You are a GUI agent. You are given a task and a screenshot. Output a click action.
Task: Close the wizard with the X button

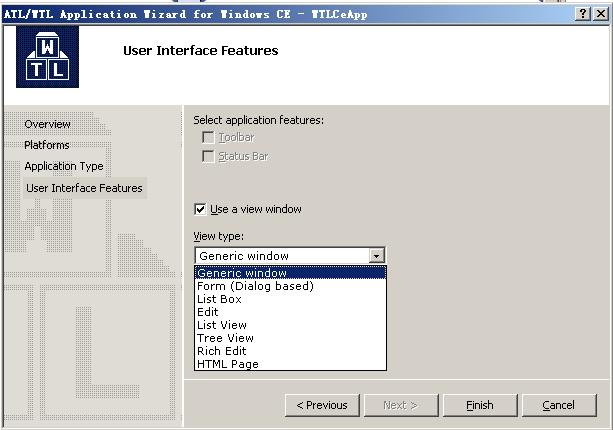pyautogui.click(x=600, y=14)
